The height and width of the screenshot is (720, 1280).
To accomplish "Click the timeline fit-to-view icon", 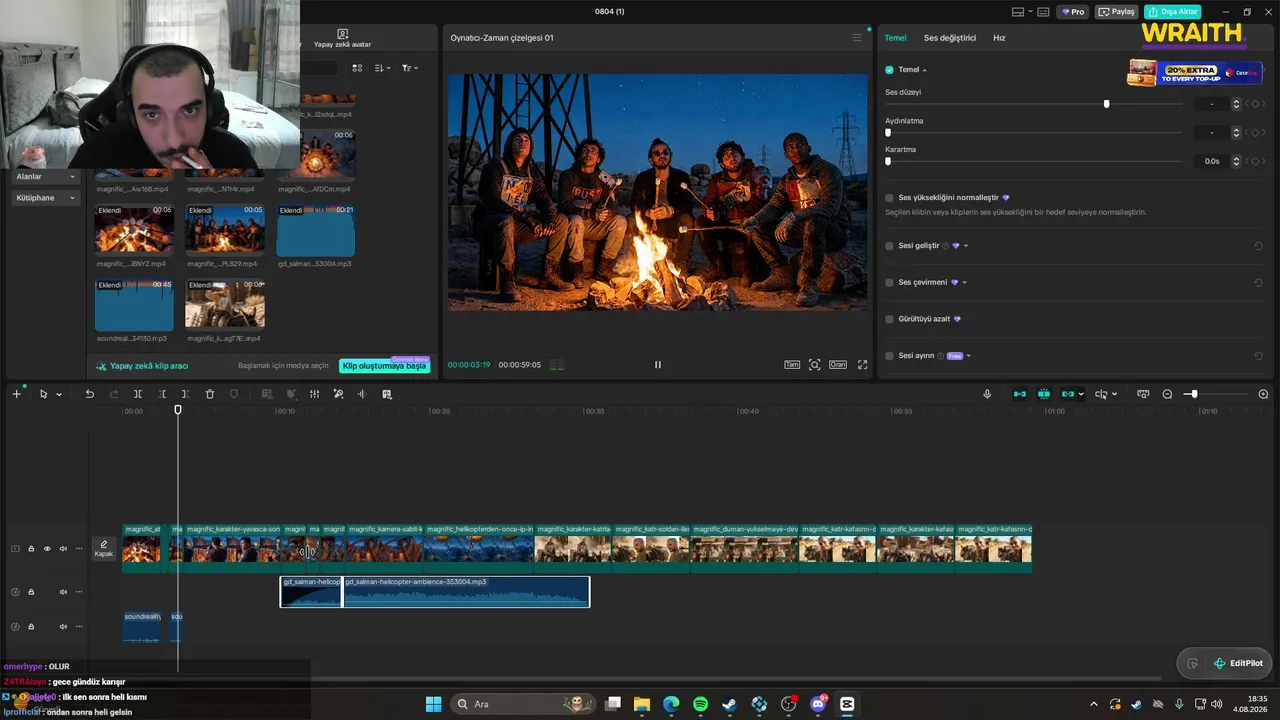I will pos(1143,394).
